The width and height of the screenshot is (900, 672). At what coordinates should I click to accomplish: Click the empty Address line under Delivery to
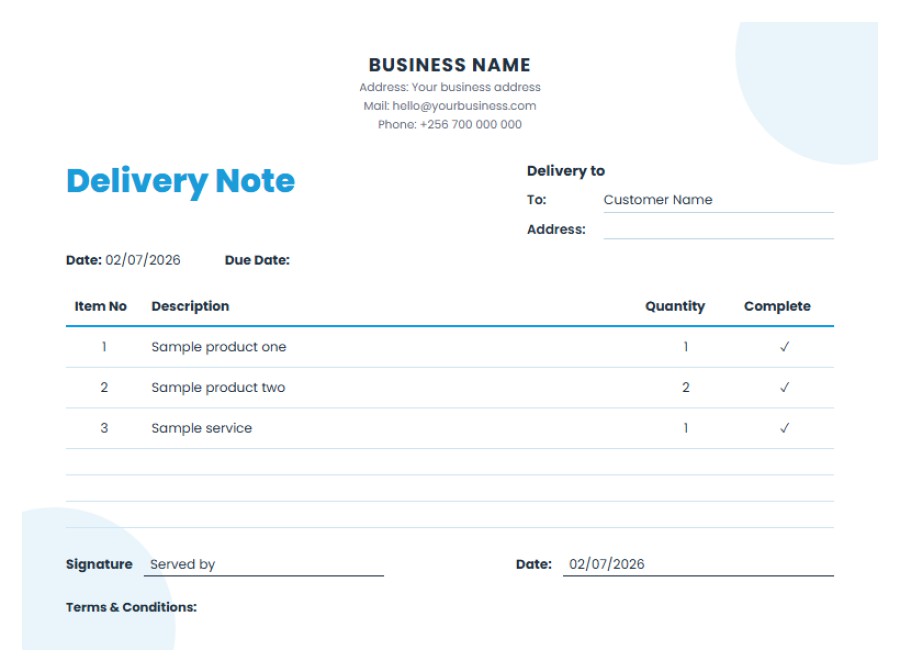pos(718,229)
